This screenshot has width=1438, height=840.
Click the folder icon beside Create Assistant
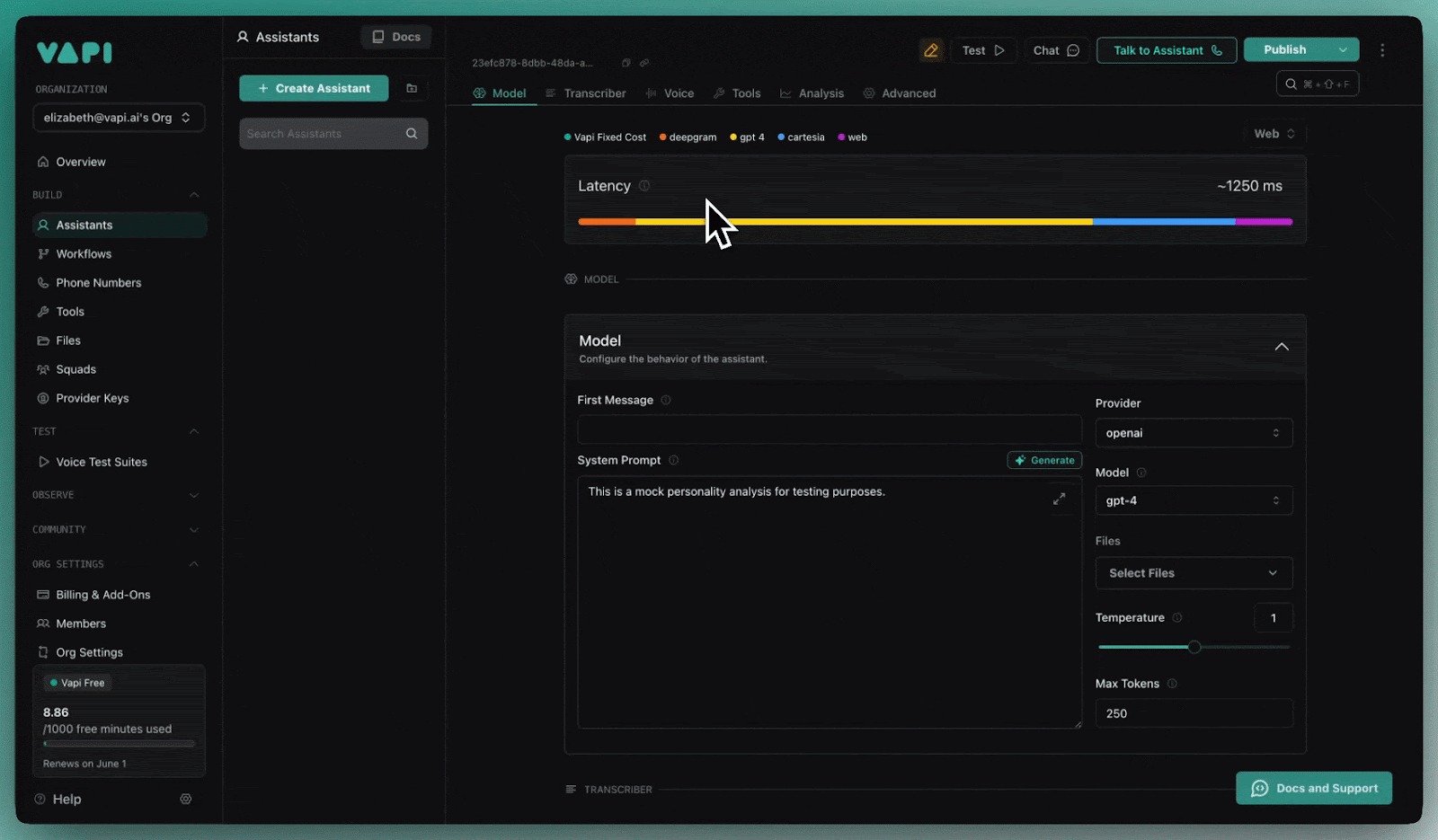pos(412,88)
